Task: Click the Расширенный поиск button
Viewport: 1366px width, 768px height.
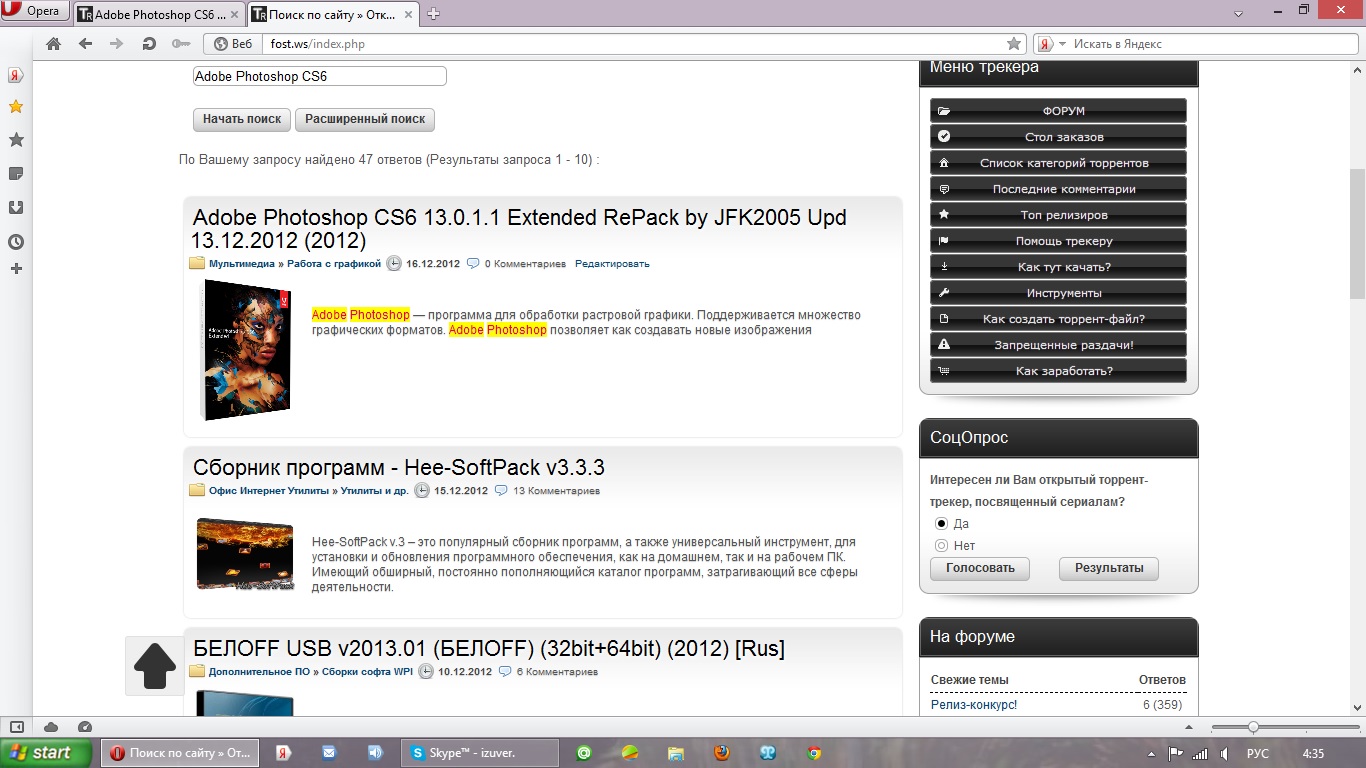Action: click(x=365, y=119)
